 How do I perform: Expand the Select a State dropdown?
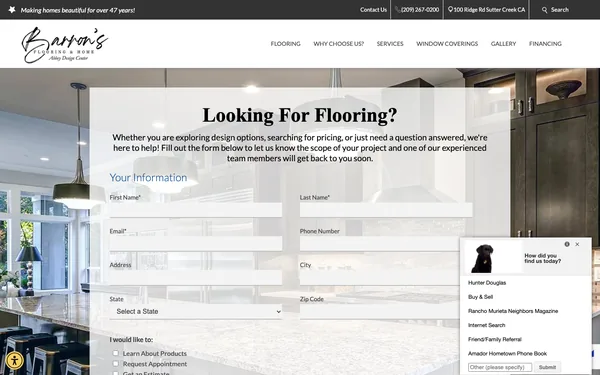click(x=196, y=311)
